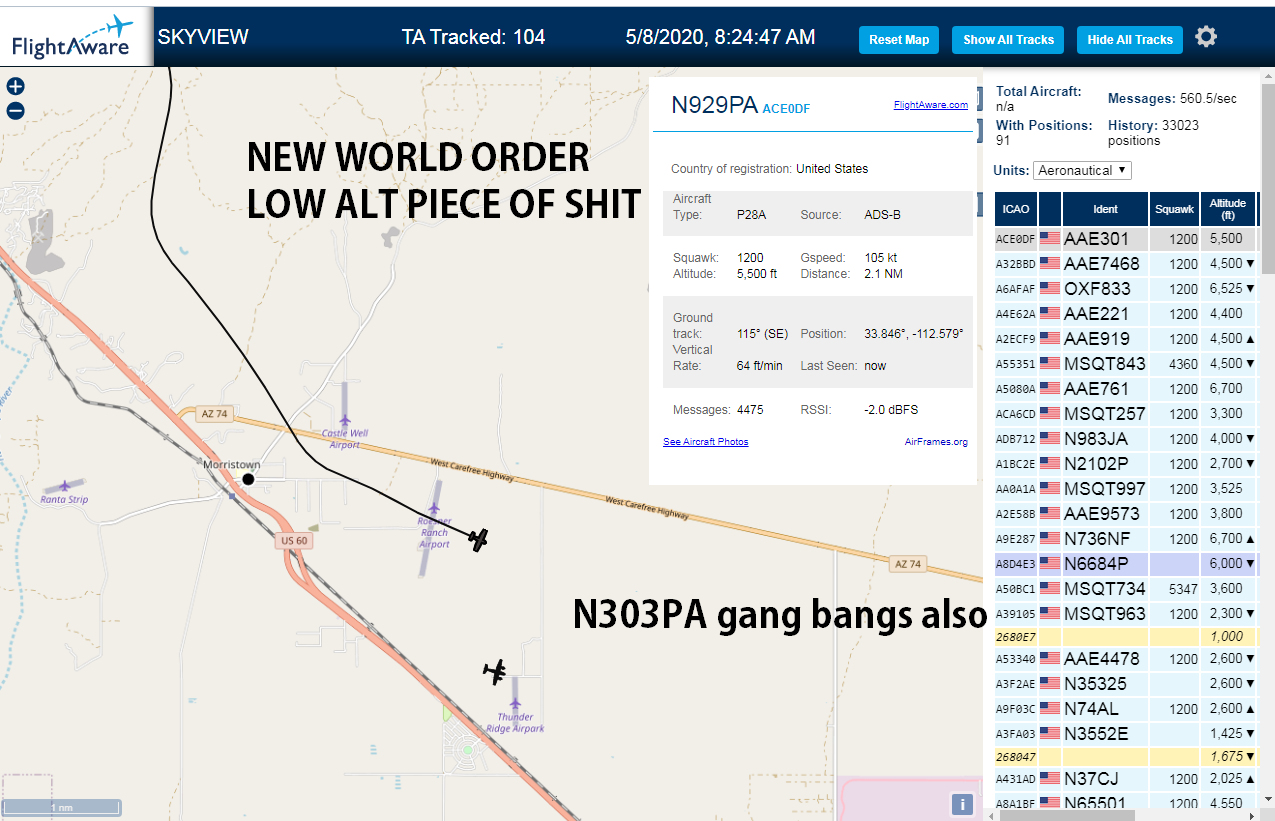Select the N736NF aircraft row
This screenshot has width=1275, height=821.
click(x=1125, y=539)
